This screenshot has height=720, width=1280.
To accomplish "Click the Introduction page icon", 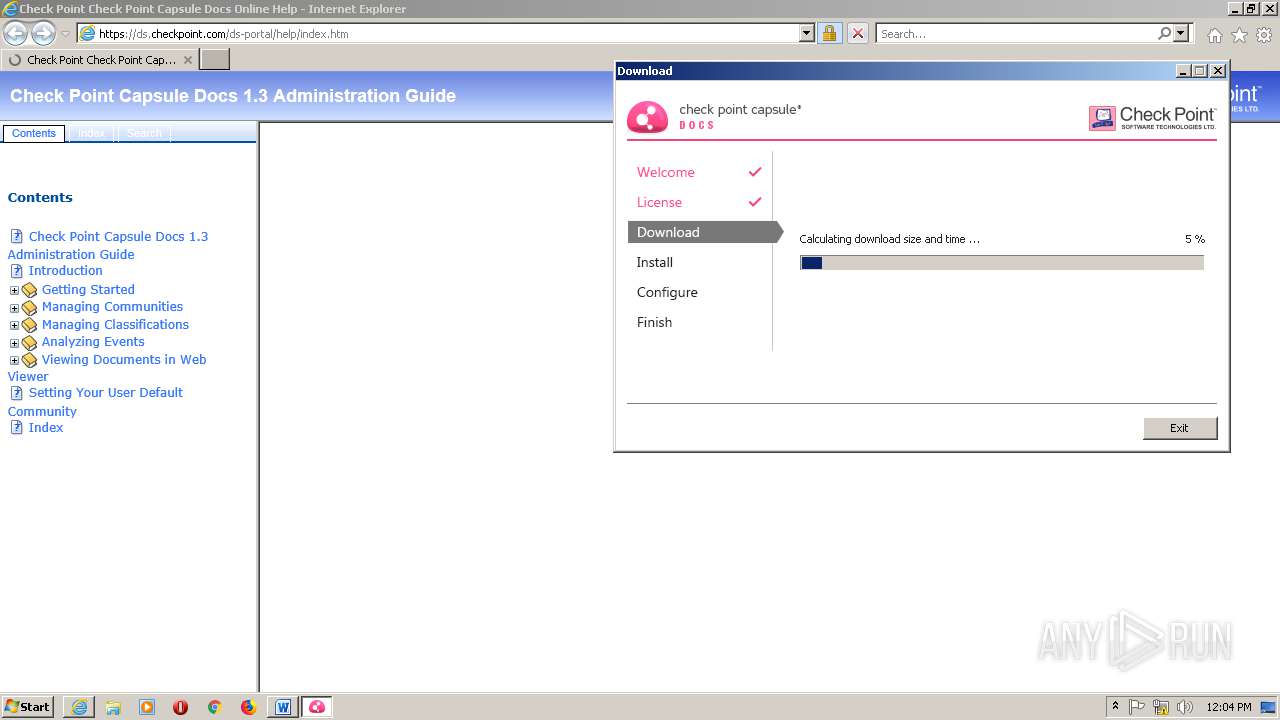I will pos(16,271).
